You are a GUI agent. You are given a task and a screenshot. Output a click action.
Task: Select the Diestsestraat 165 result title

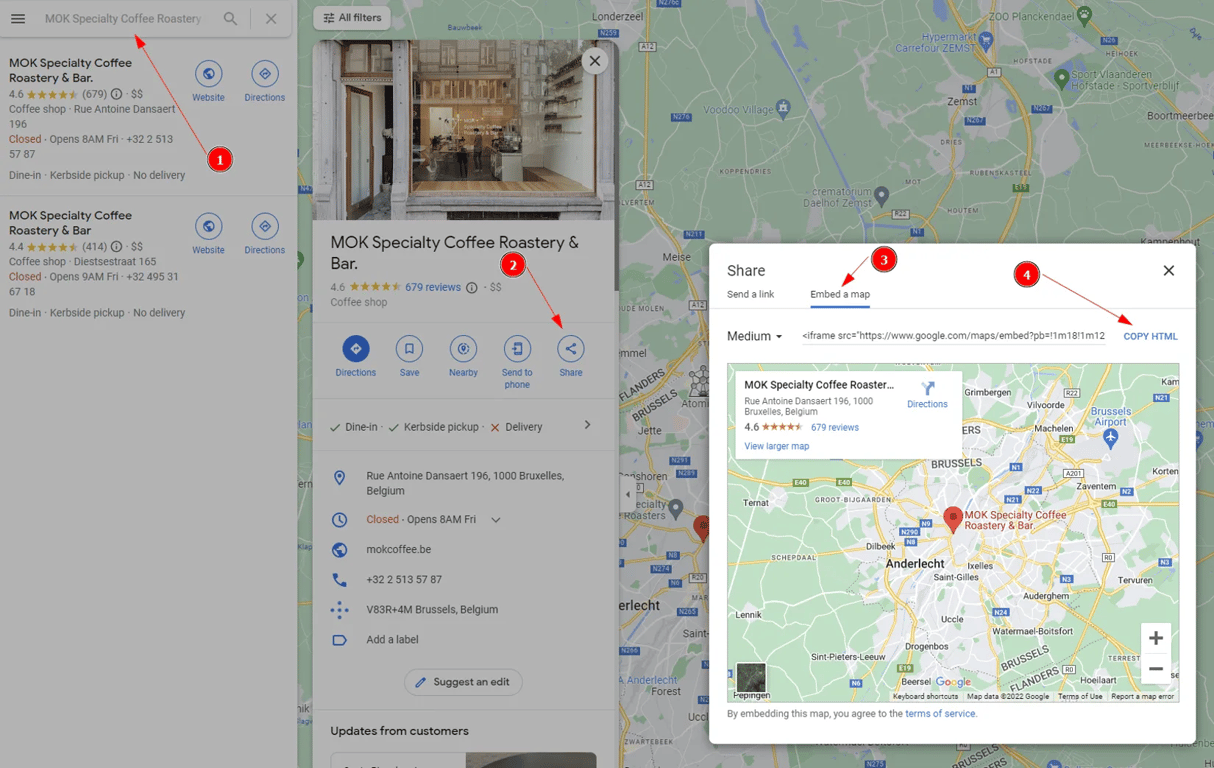[x=70, y=222]
